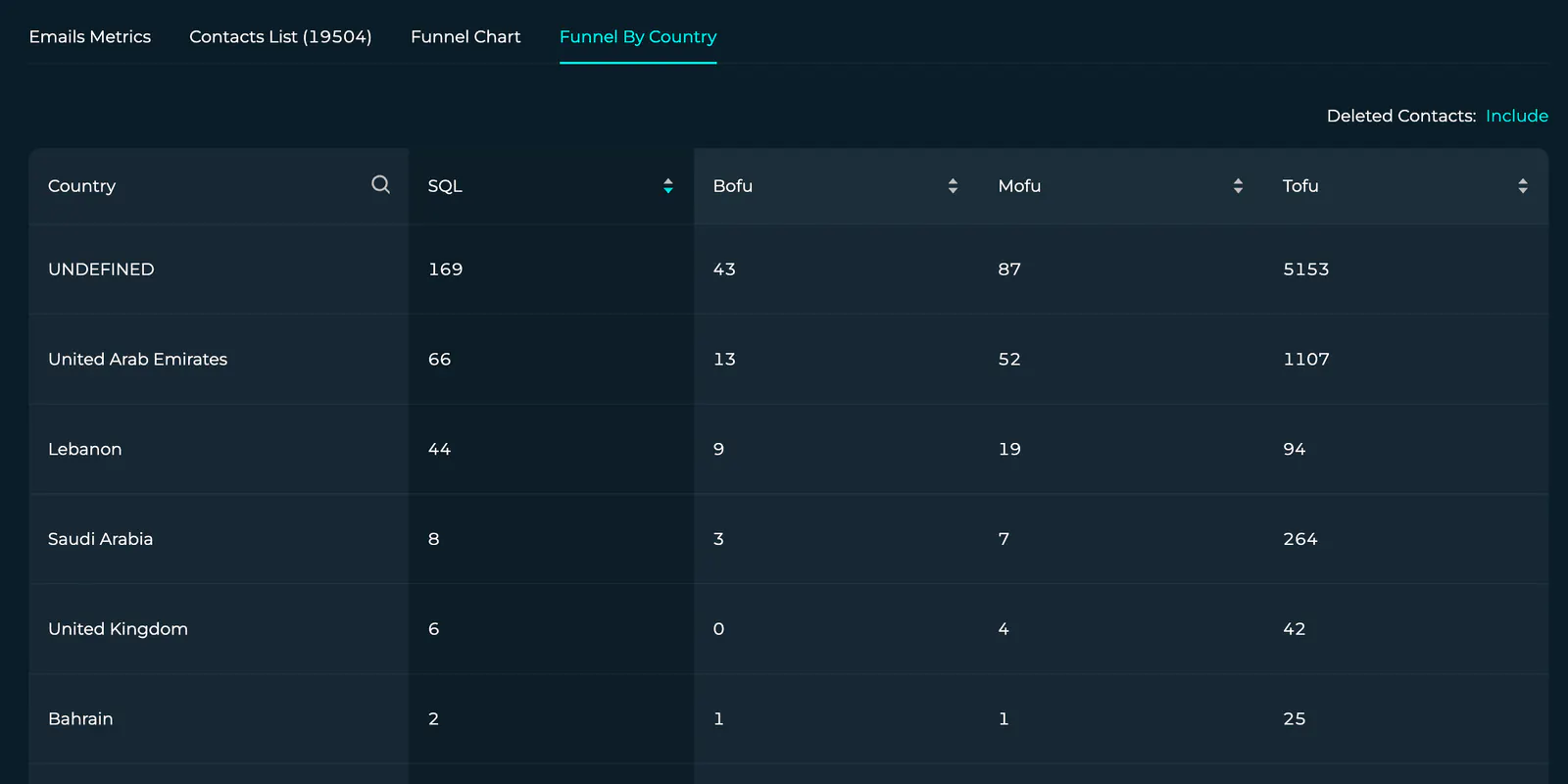Click the SQL value 169 for UNDEFINED
The image size is (1568, 784).
[445, 269]
